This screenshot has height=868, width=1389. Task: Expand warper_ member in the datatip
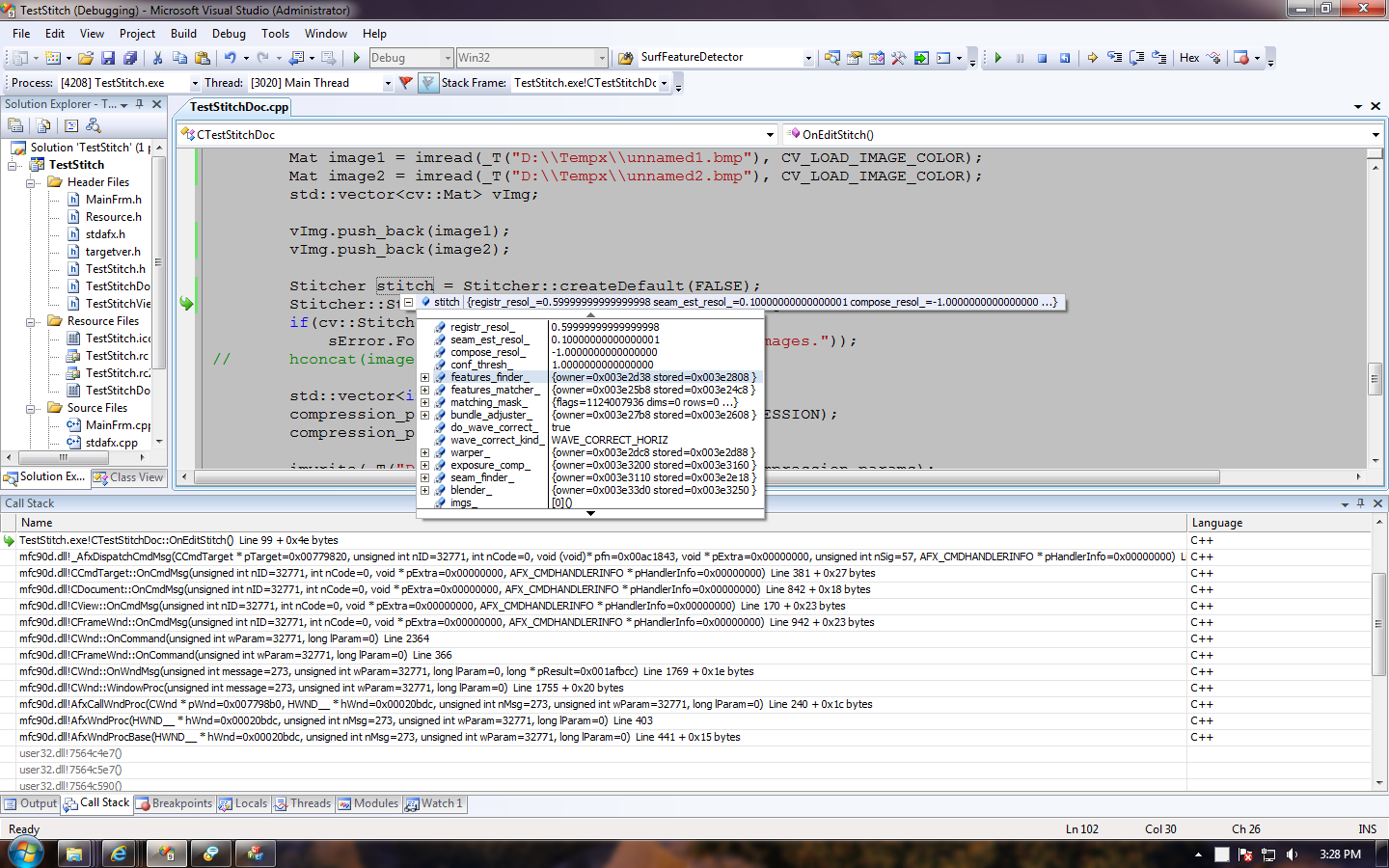(424, 452)
